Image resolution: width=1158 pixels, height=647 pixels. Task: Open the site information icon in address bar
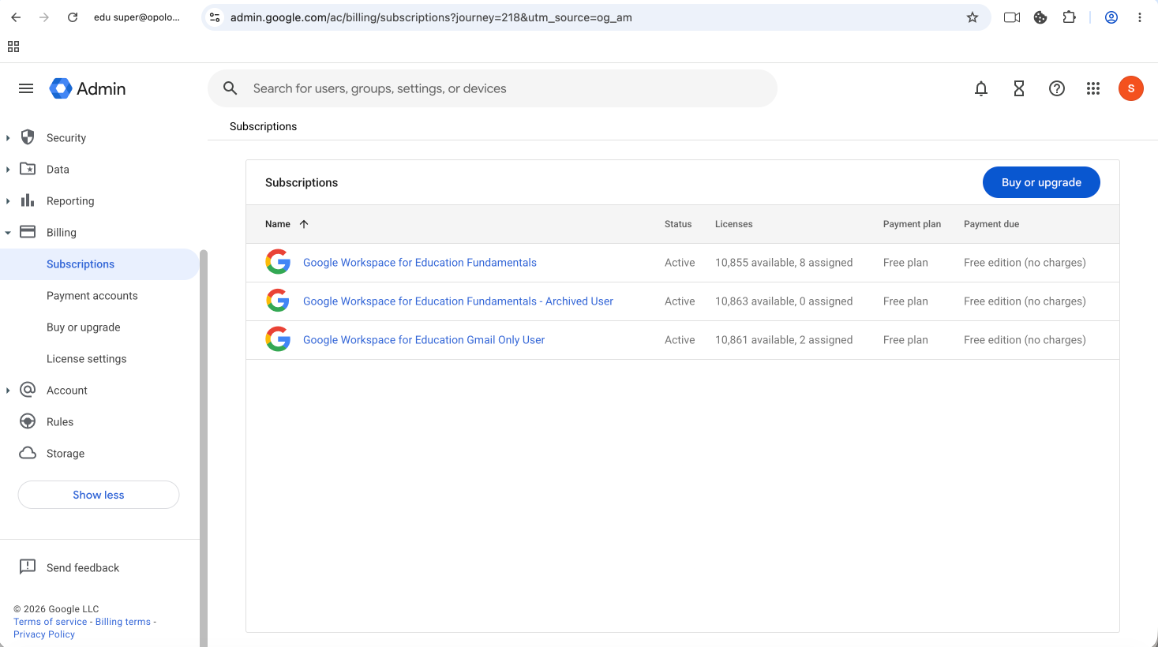point(215,17)
